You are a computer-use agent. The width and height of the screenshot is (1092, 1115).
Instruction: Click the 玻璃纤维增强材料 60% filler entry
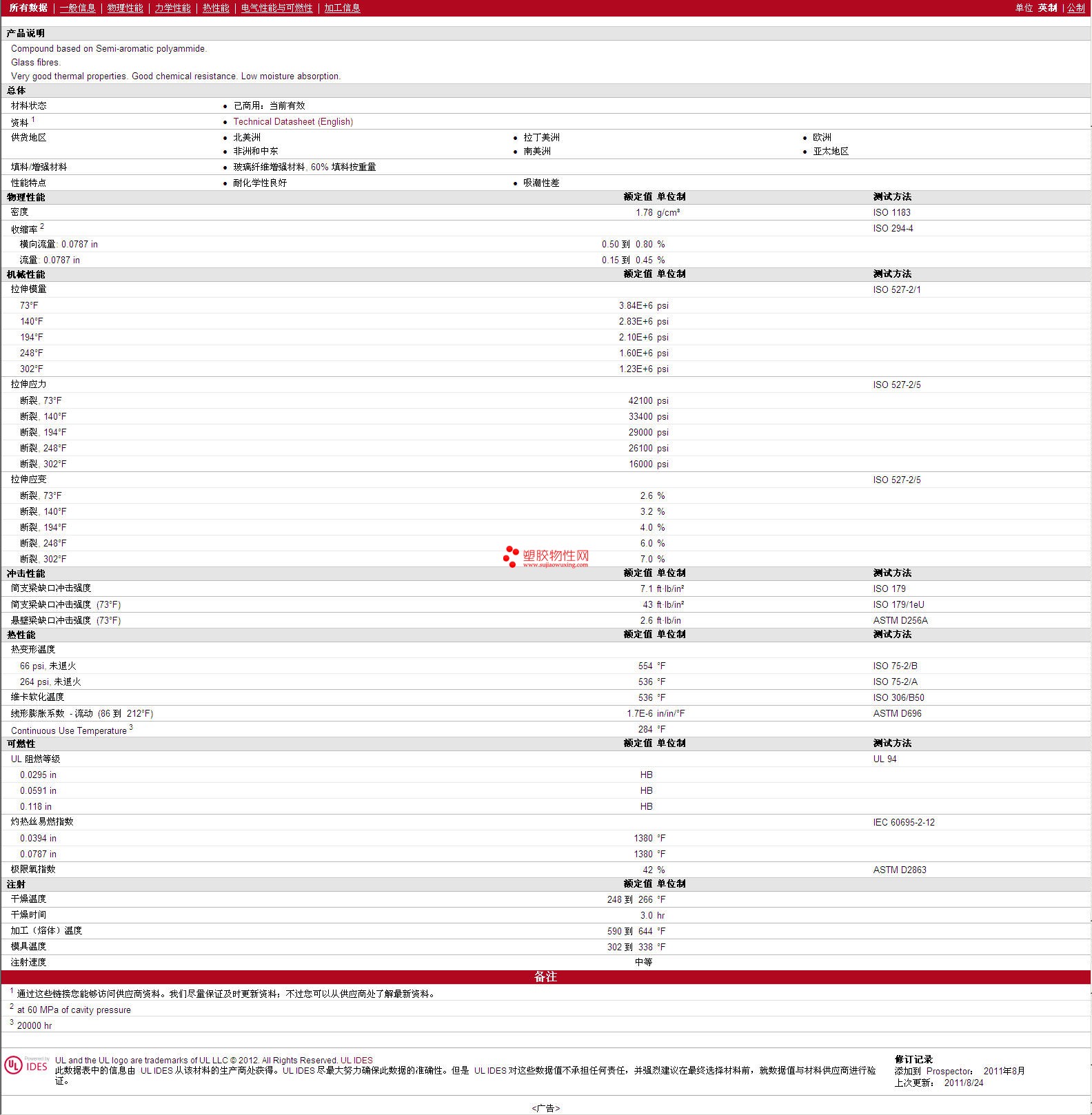[304, 167]
